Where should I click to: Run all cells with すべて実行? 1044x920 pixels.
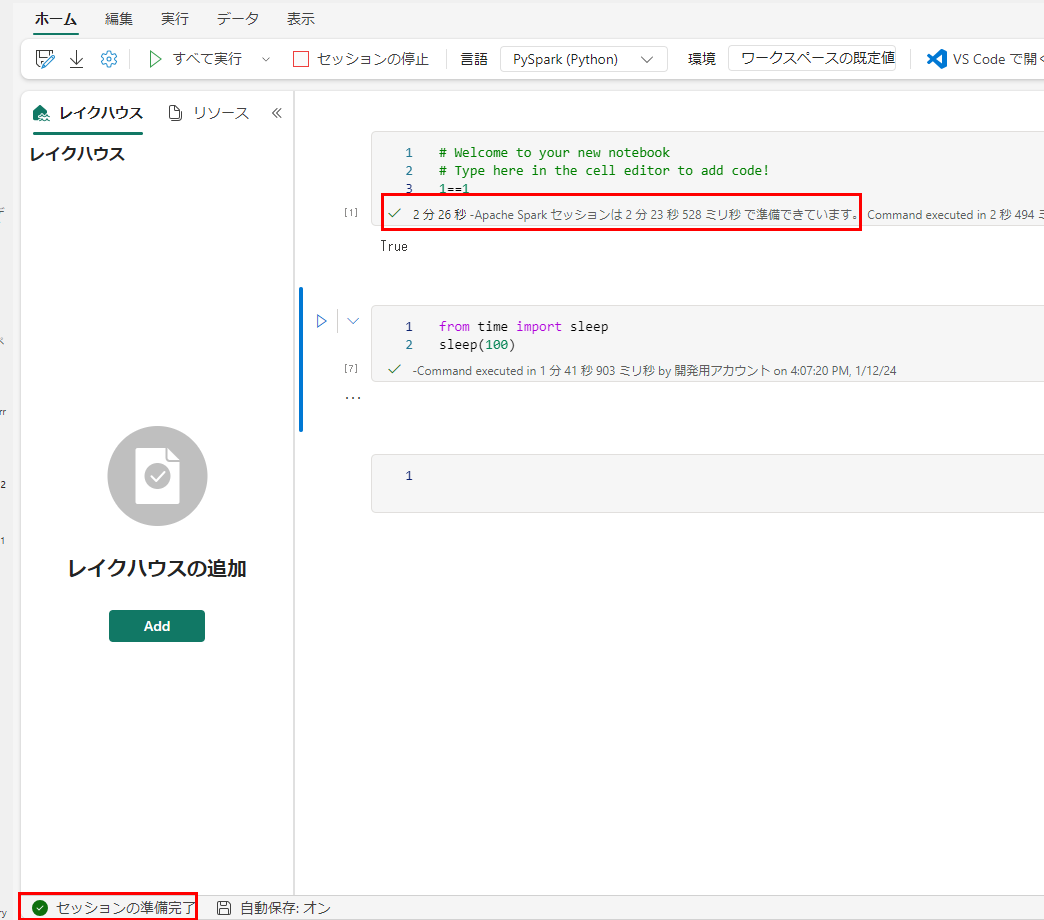(194, 59)
